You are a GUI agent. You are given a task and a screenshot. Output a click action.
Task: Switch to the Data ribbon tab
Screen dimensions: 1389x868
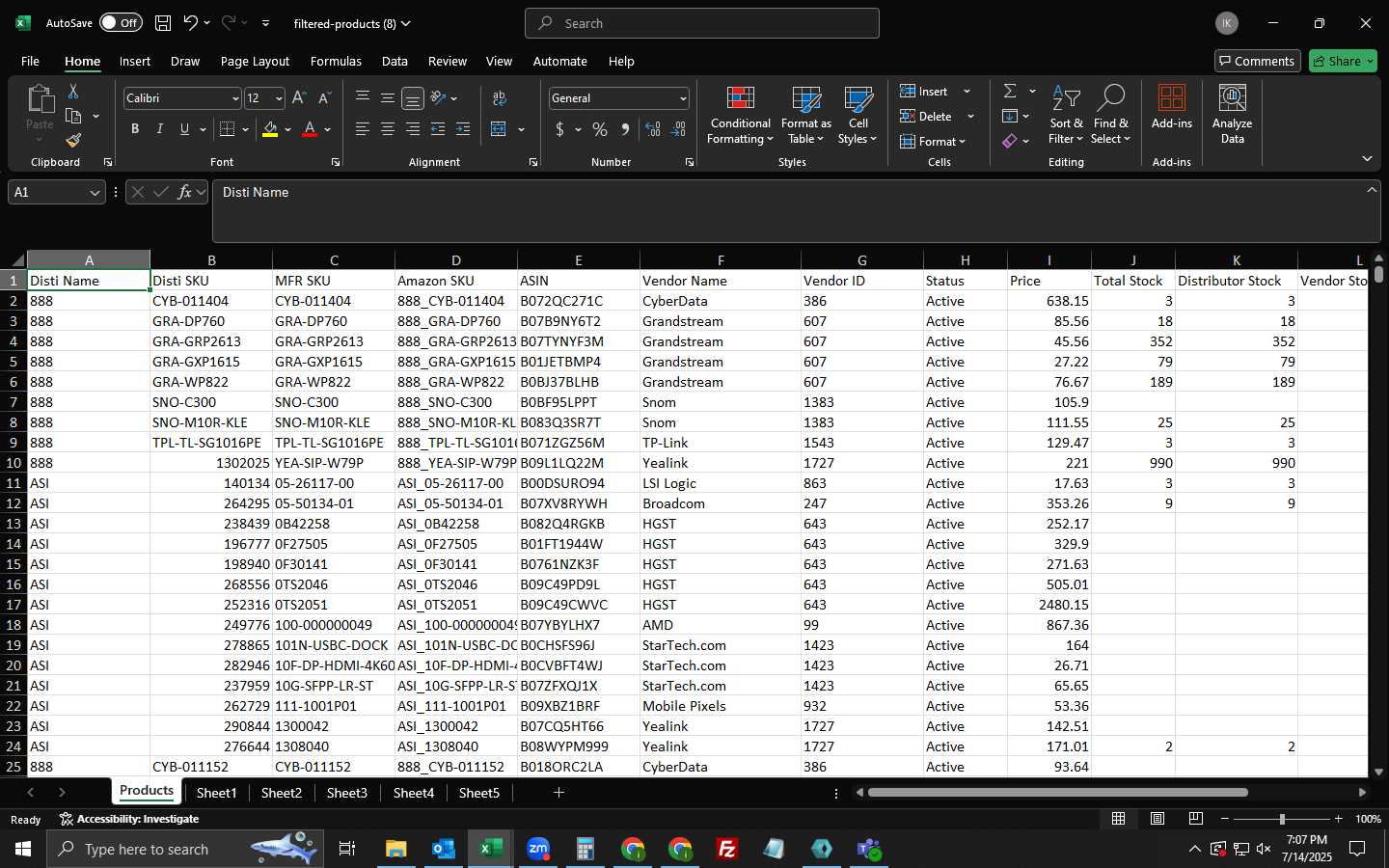(395, 61)
